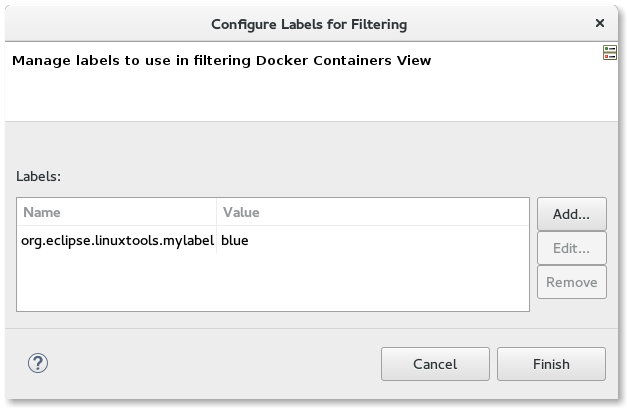Click the Remove button
The height and width of the screenshot is (408, 627).
tap(571, 282)
